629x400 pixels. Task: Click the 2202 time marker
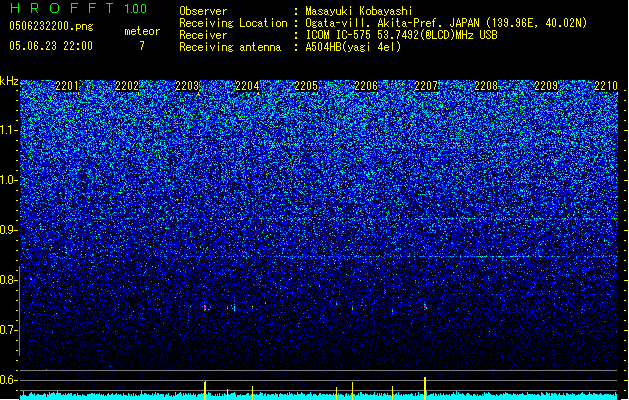click(127, 86)
